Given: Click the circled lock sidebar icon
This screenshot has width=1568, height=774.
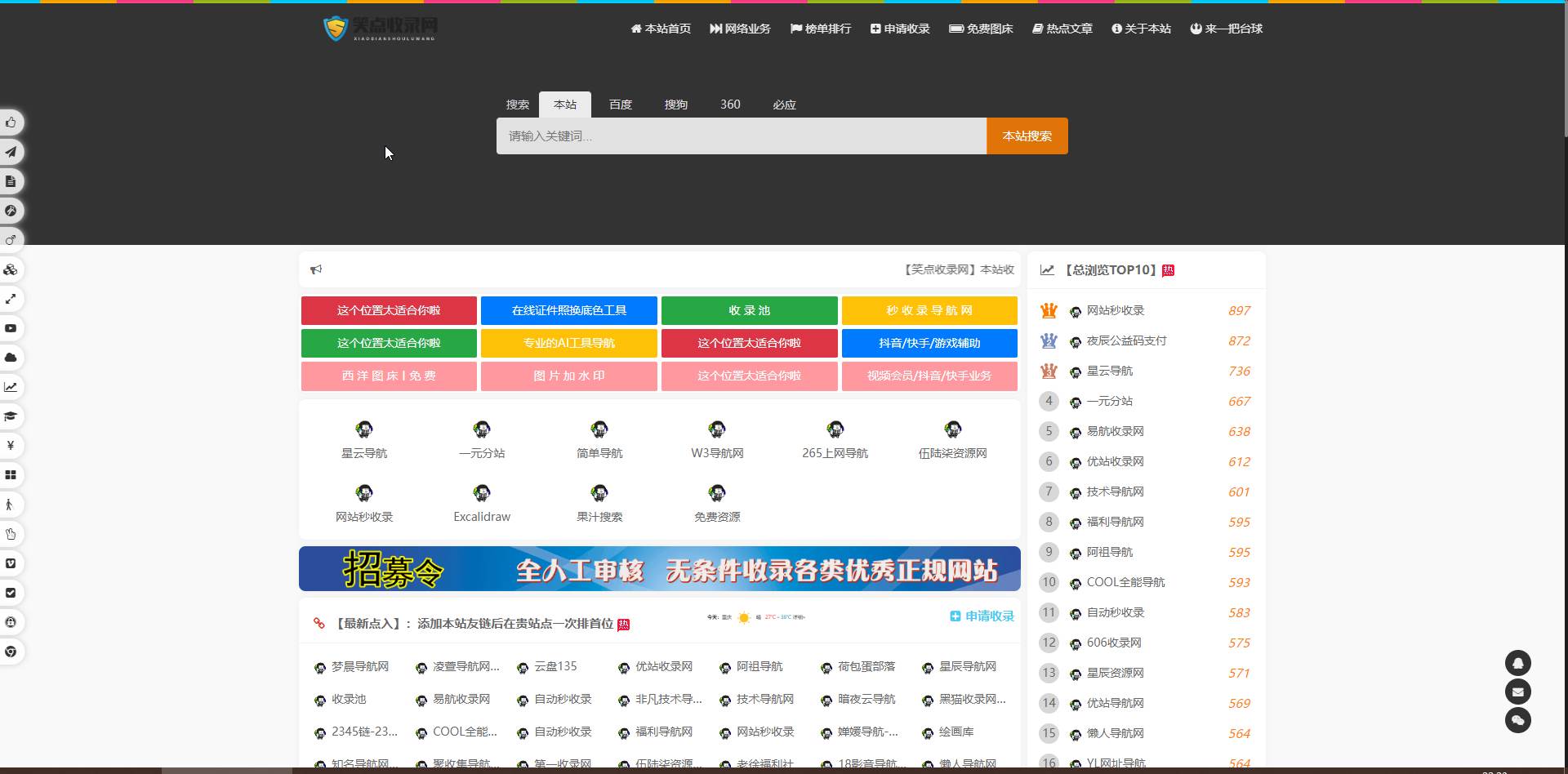Looking at the screenshot, I should point(11,622).
